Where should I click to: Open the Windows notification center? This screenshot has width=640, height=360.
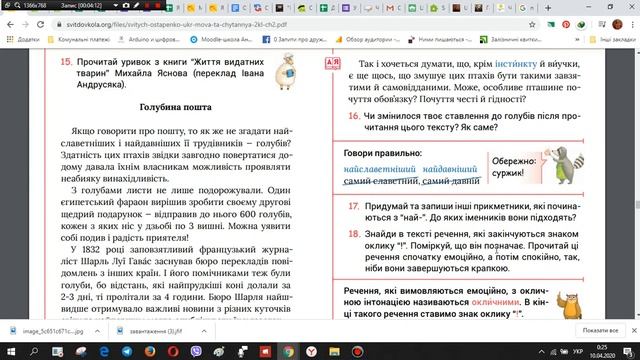pos(628,352)
